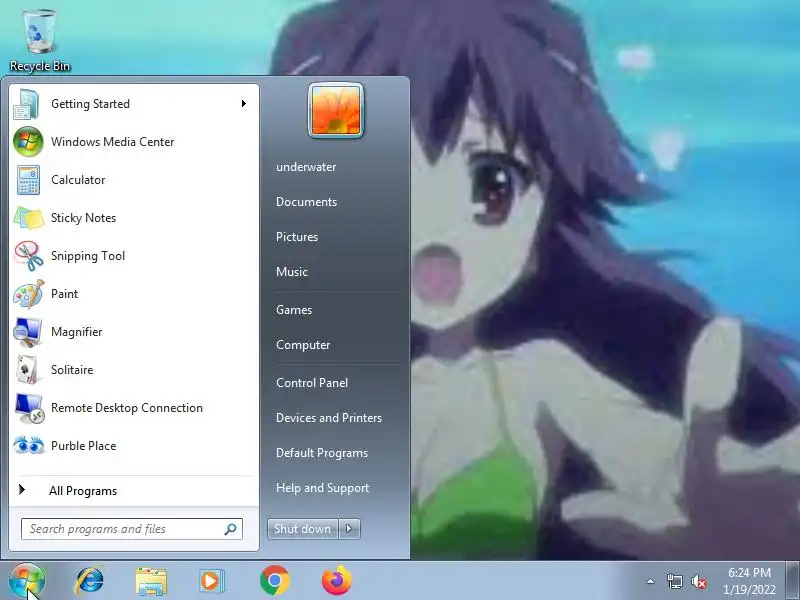Click the user account flower picture
This screenshot has width=800, height=600.
pyautogui.click(x=336, y=110)
